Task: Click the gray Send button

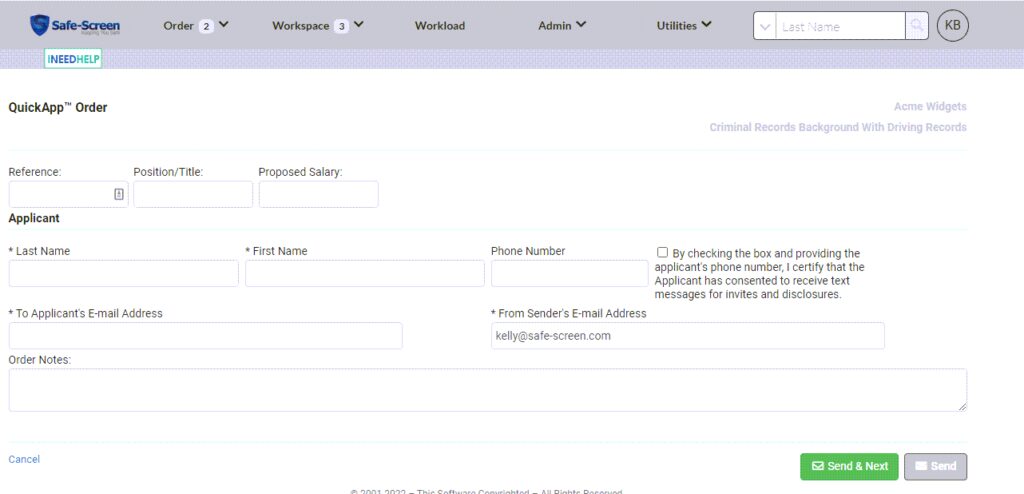Action: [x=935, y=466]
